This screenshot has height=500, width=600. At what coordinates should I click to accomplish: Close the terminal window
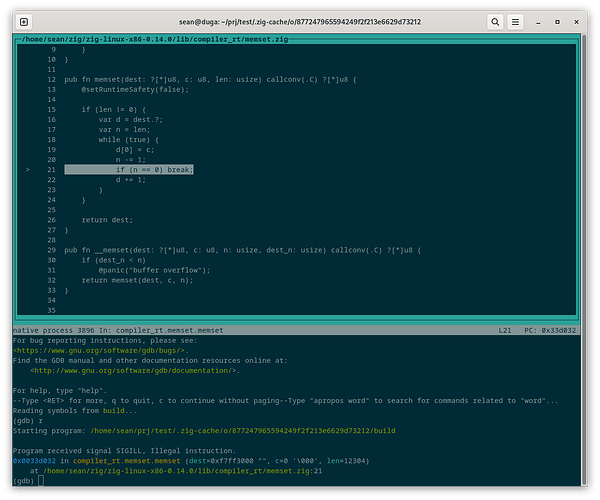coord(576,22)
